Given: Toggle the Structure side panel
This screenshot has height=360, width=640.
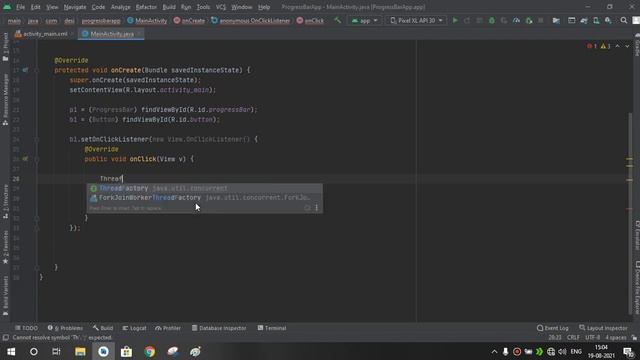Looking at the screenshot, I should 5,201.
